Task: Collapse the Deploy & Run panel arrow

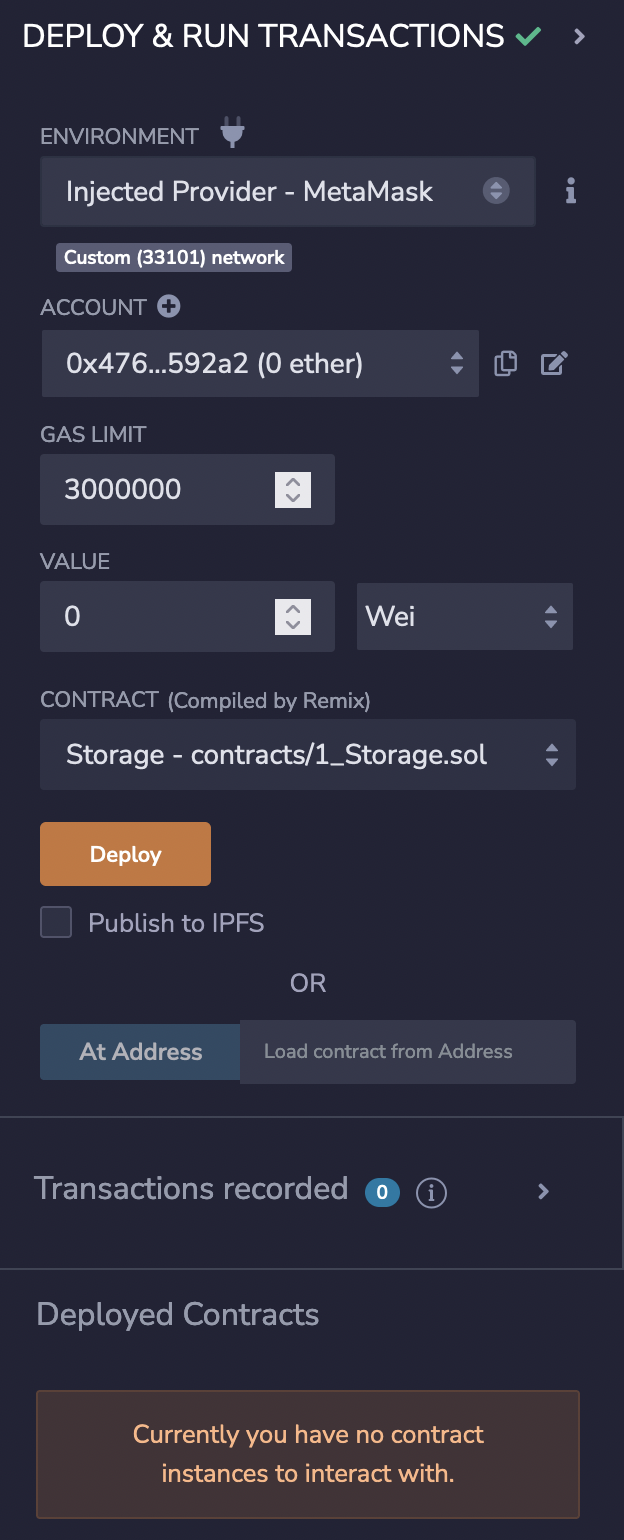Action: click(x=580, y=38)
